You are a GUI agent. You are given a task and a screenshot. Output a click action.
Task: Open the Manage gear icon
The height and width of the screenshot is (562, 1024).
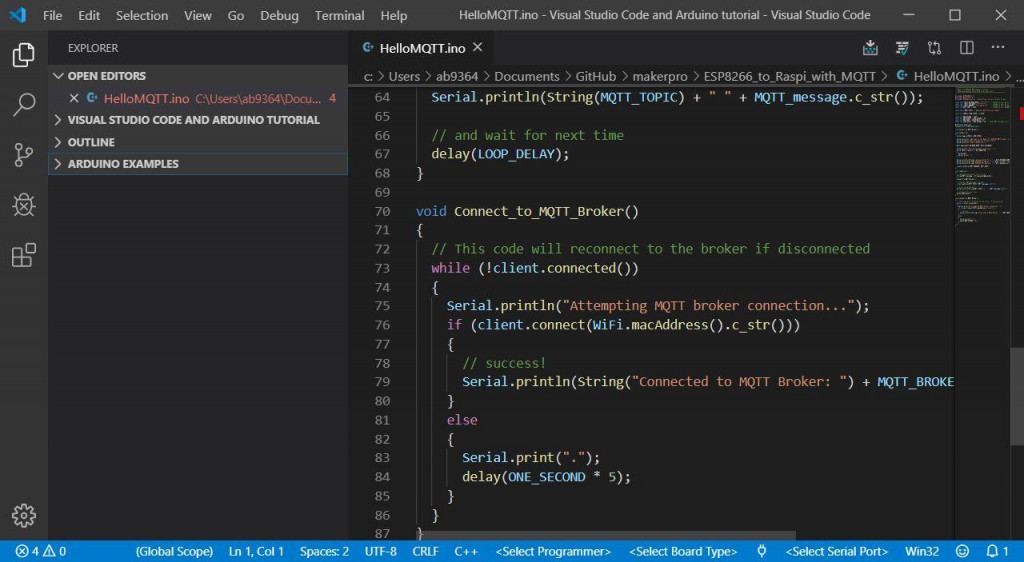point(24,516)
